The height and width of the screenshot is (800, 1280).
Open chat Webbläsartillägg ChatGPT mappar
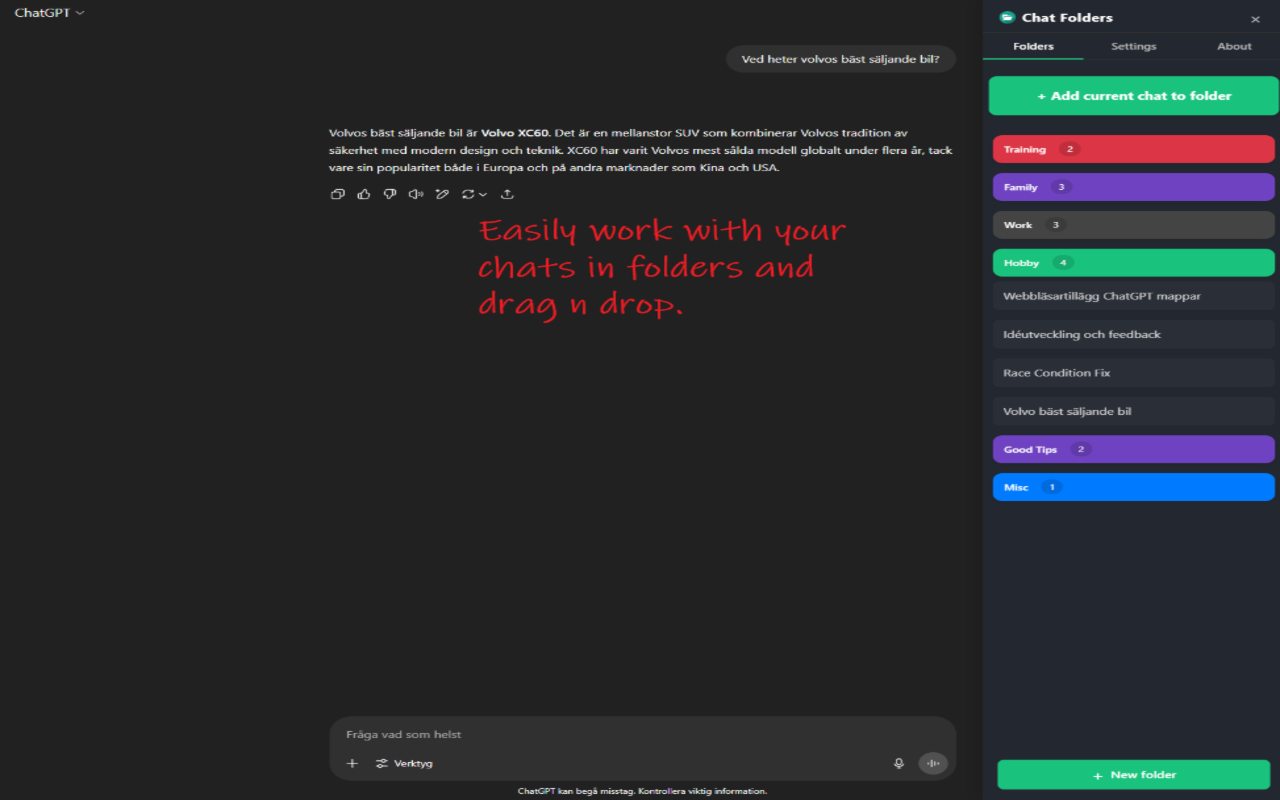1134,296
